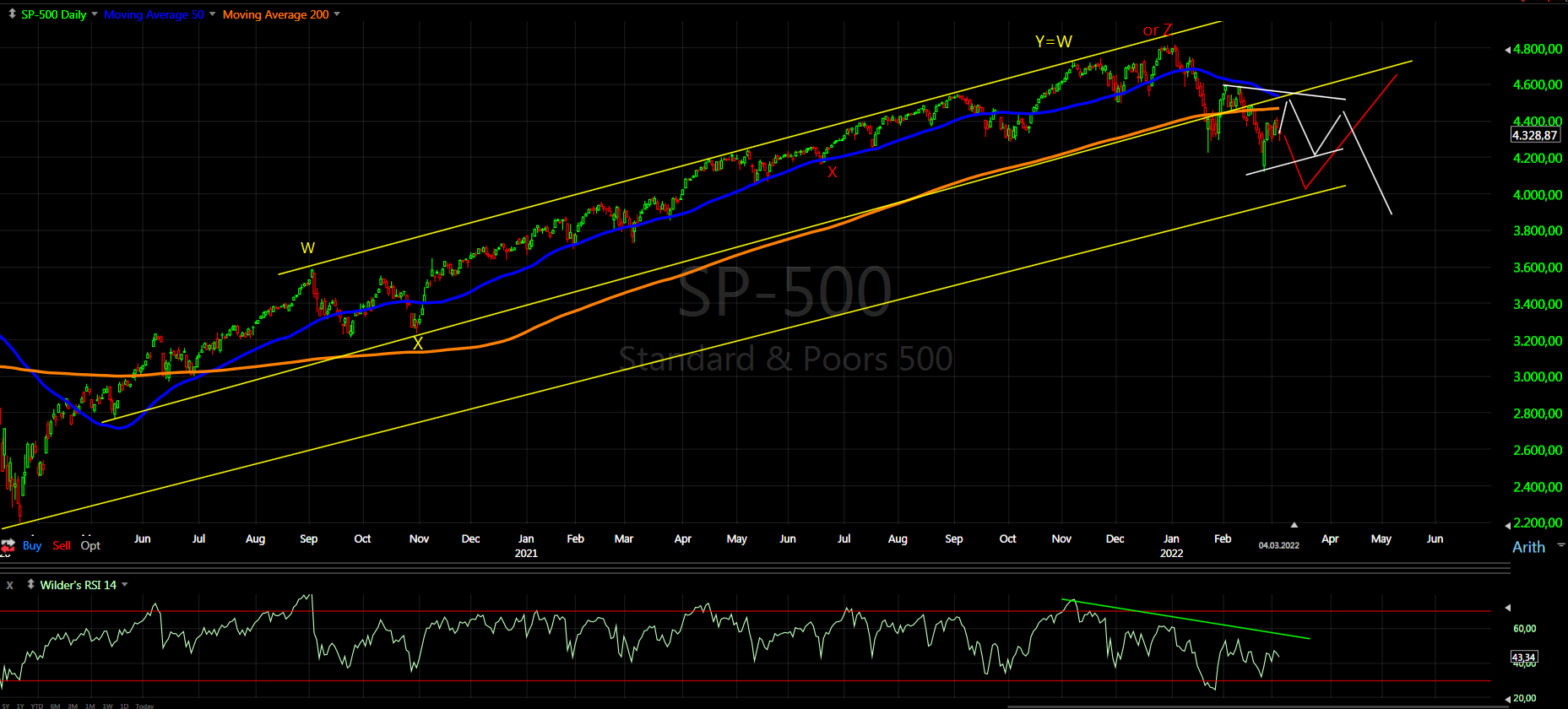Click the red 'or Z' wave label
Viewport: 1568px width, 709px height.
[1157, 30]
